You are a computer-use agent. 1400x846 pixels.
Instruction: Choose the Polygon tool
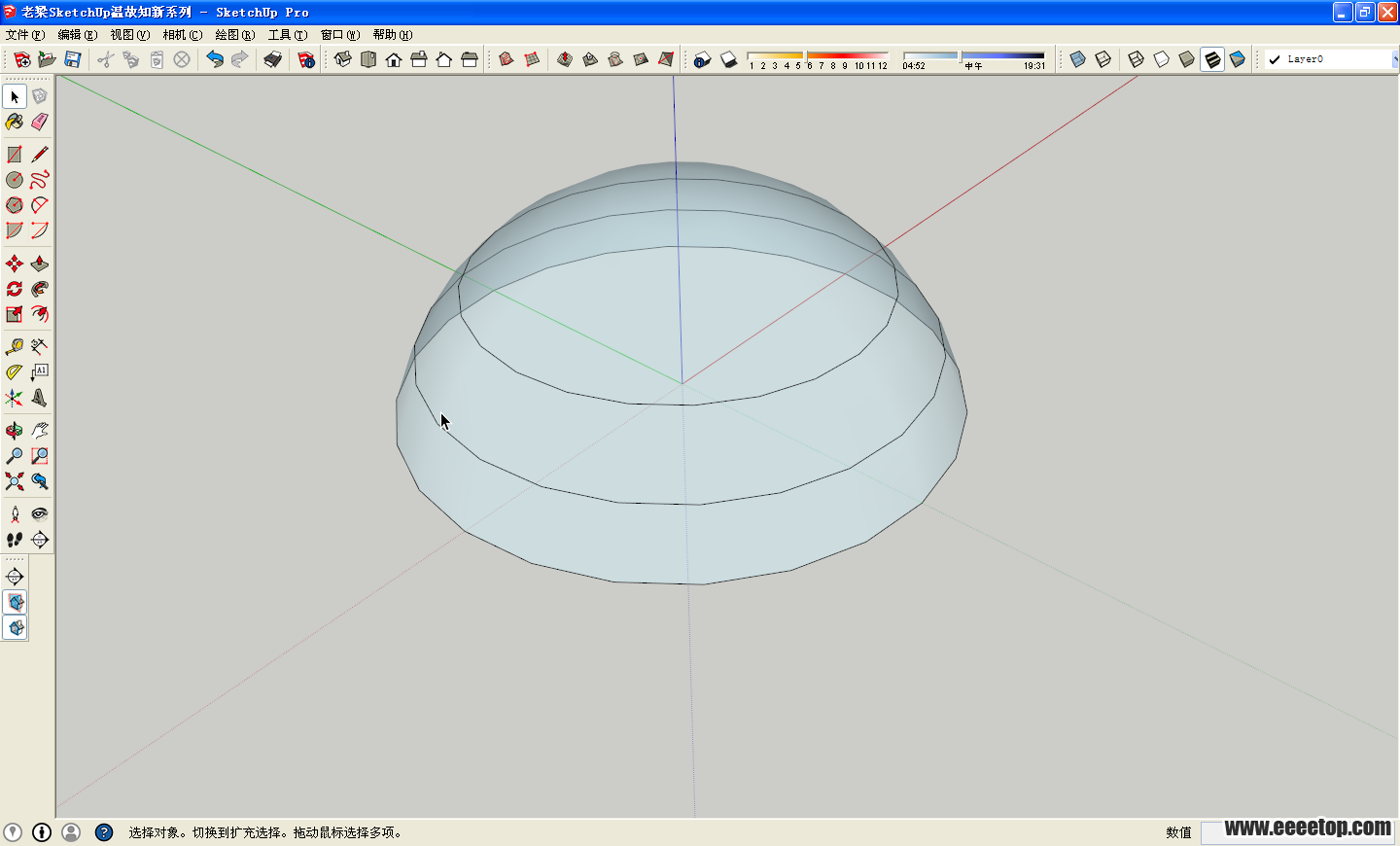click(x=15, y=205)
